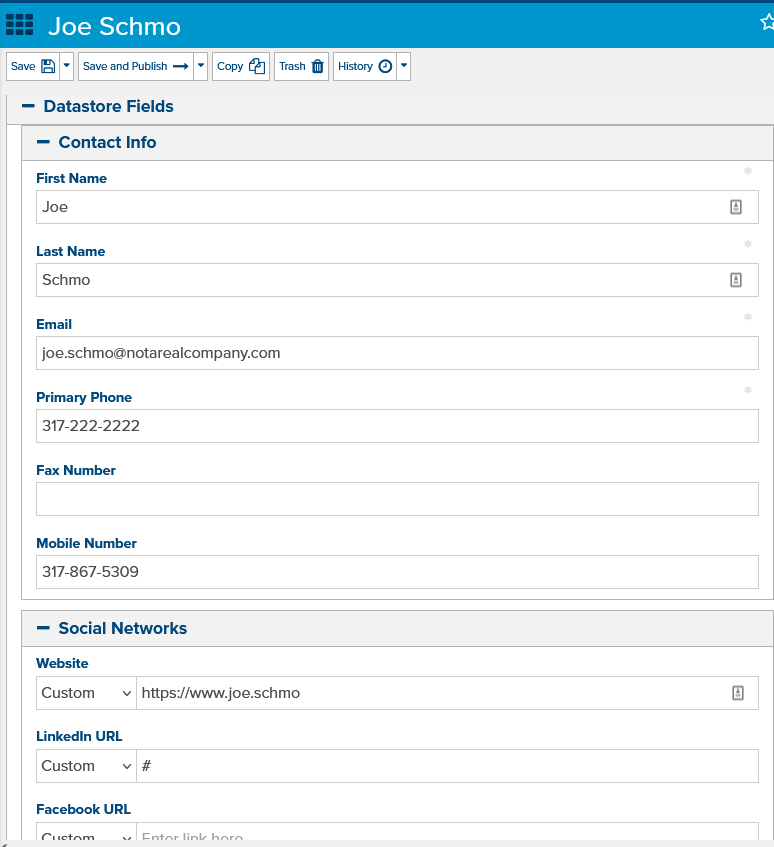The width and height of the screenshot is (774, 847).
Task: Click the Primary Phone label
Action: point(84,398)
